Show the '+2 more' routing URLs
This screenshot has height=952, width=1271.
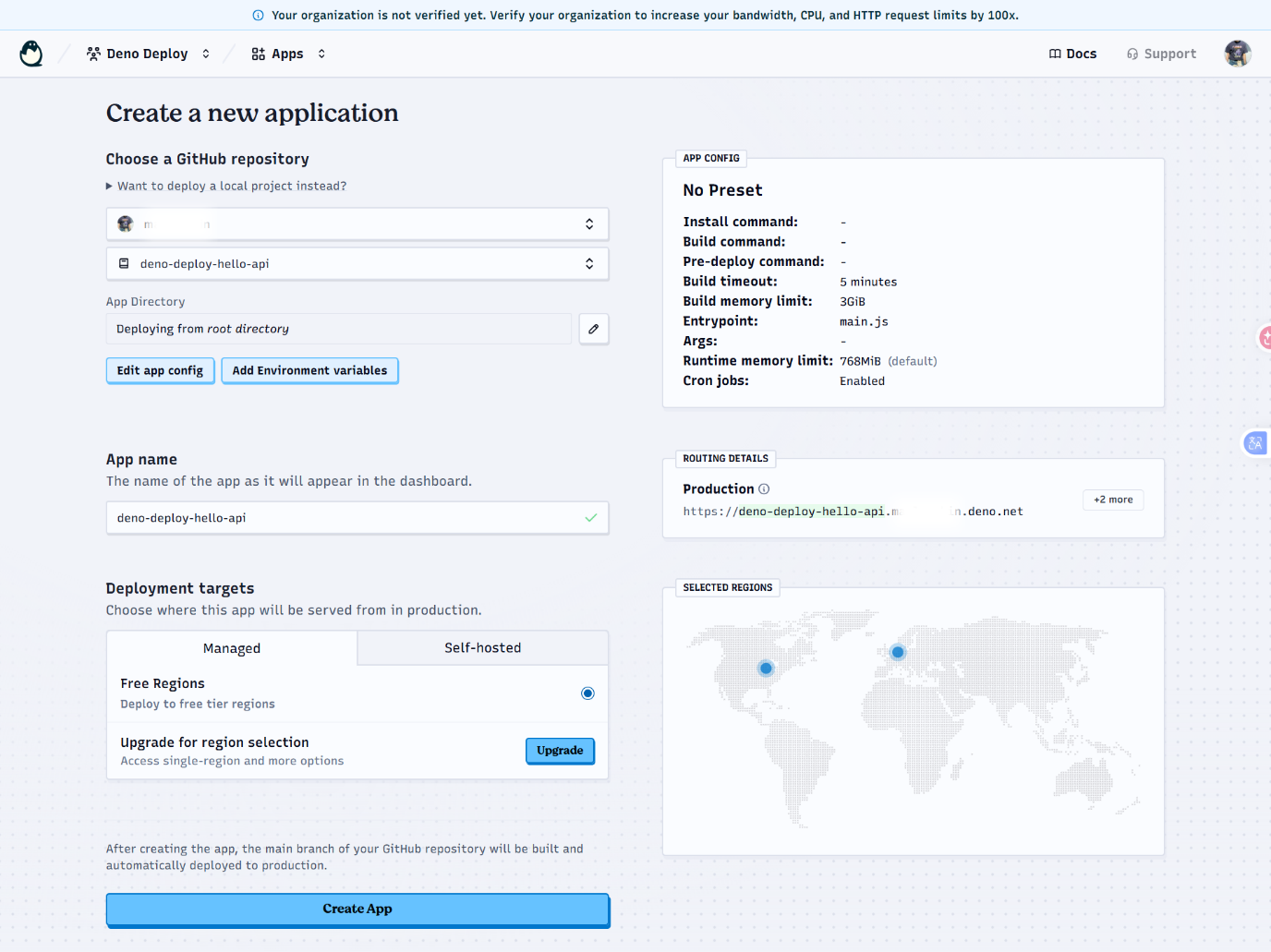point(1113,500)
